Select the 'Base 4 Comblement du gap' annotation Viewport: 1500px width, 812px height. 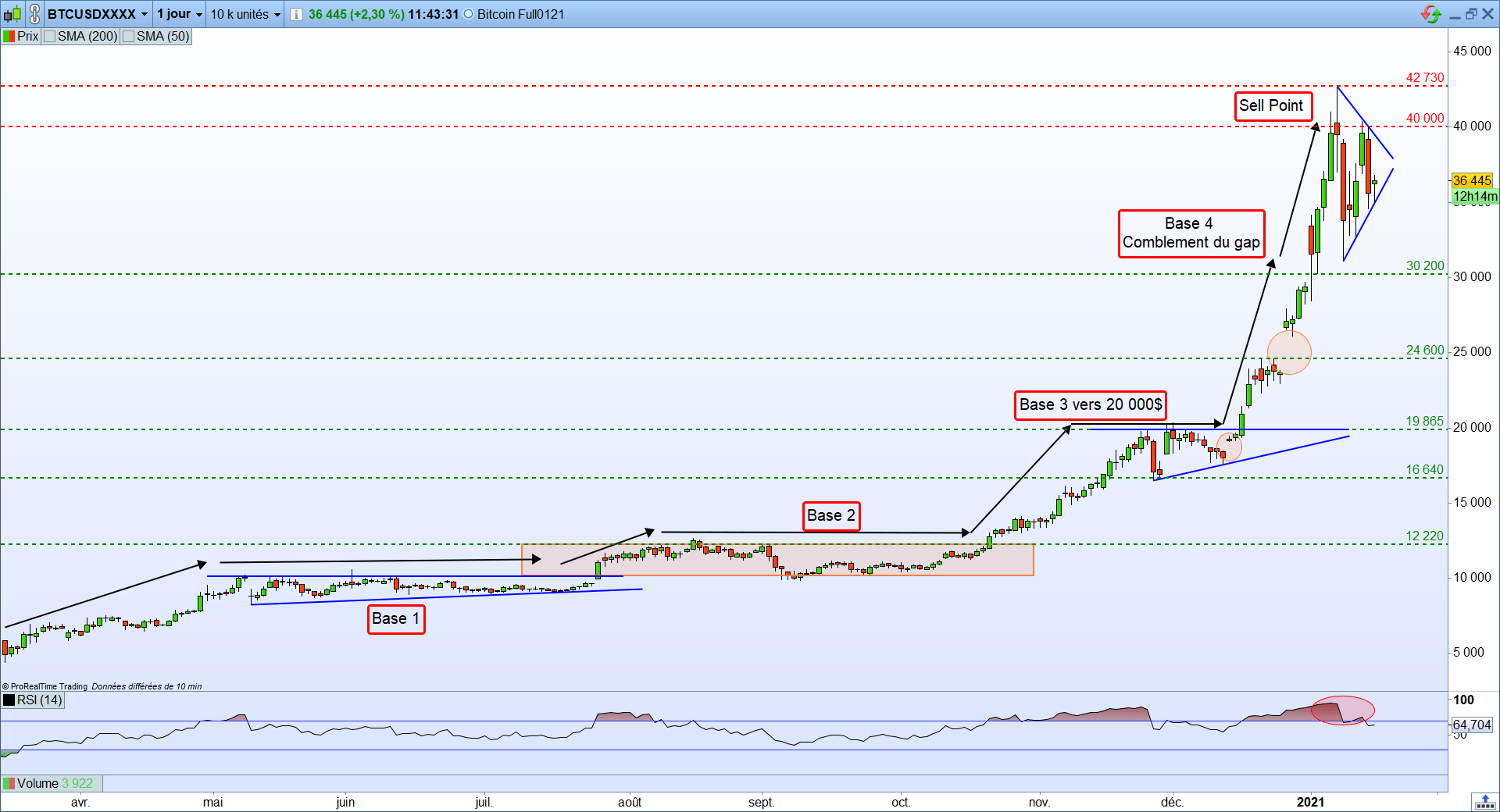coord(1191,233)
